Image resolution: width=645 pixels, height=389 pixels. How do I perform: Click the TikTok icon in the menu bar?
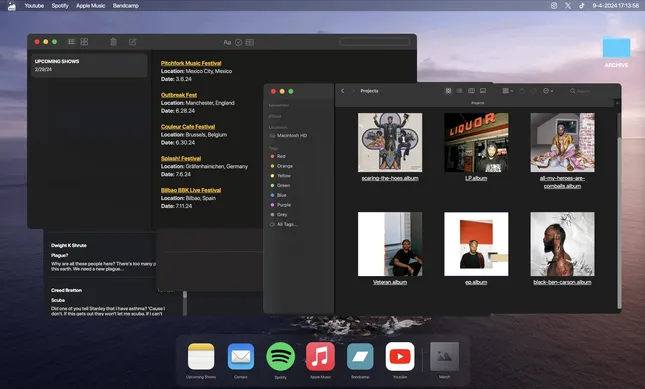[582, 6]
